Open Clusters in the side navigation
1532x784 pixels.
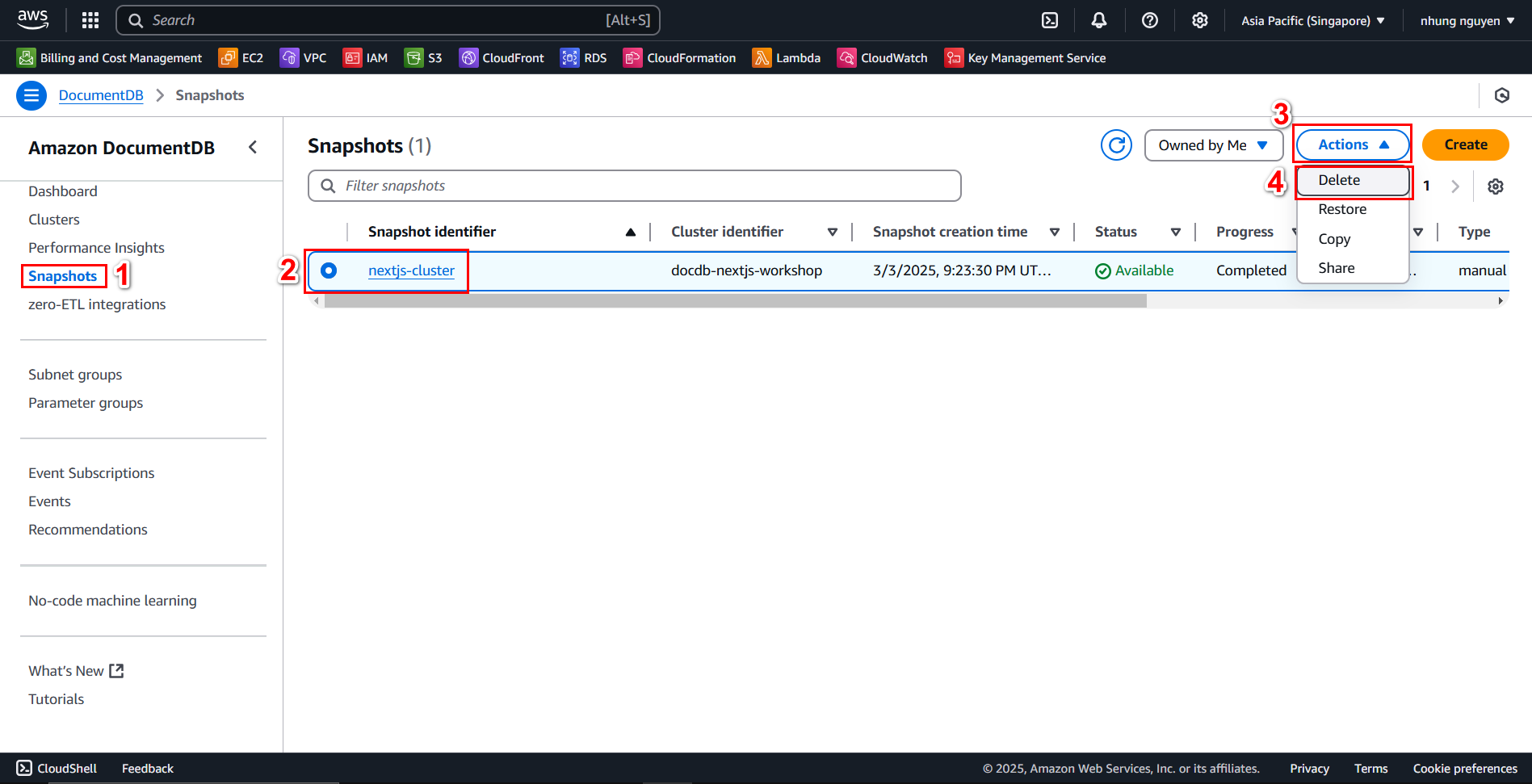click(54, 220)
